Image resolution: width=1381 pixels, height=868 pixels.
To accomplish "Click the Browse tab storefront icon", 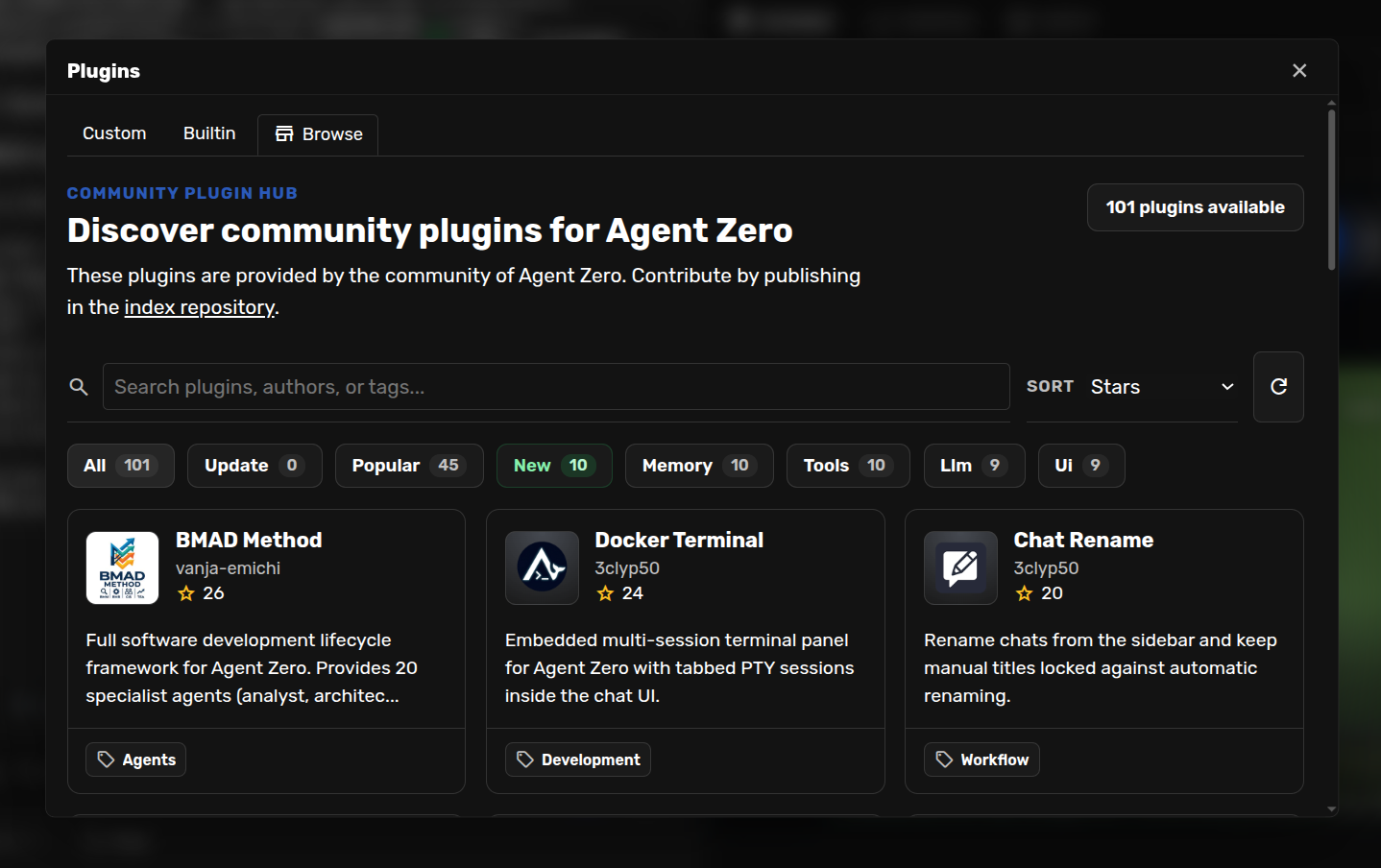I will tap(284, 134).
